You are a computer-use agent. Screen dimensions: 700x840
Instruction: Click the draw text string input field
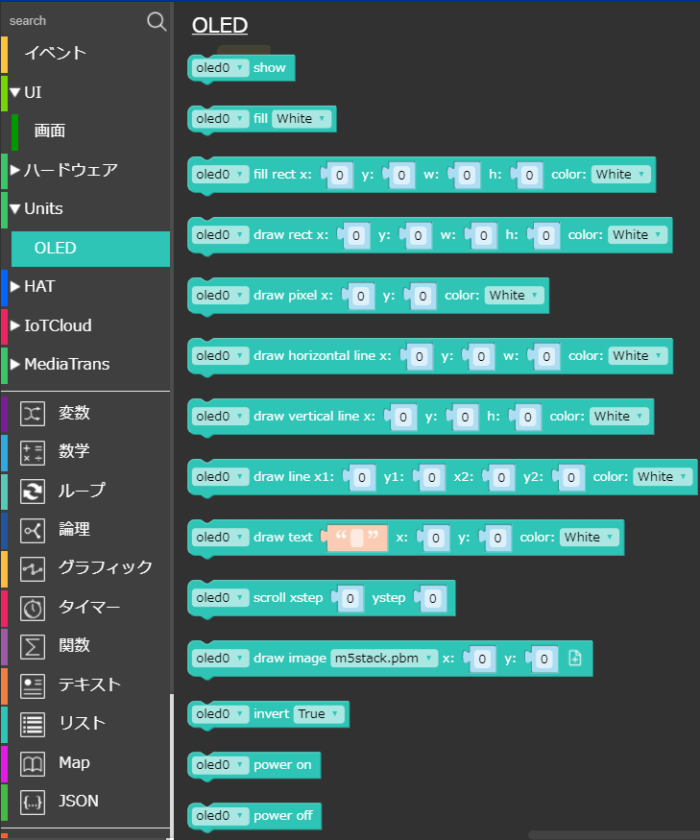click(x=356, y=538)
